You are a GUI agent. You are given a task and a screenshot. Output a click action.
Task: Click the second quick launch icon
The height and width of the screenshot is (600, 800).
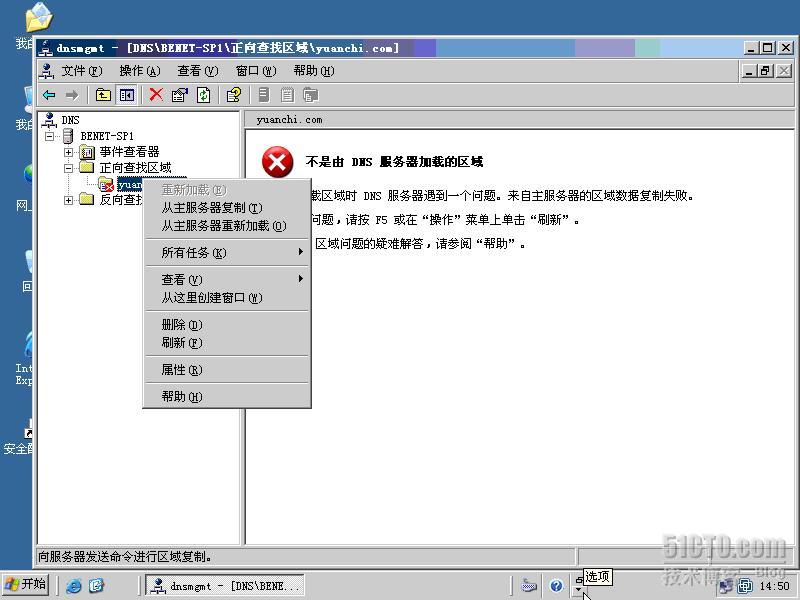96,585
